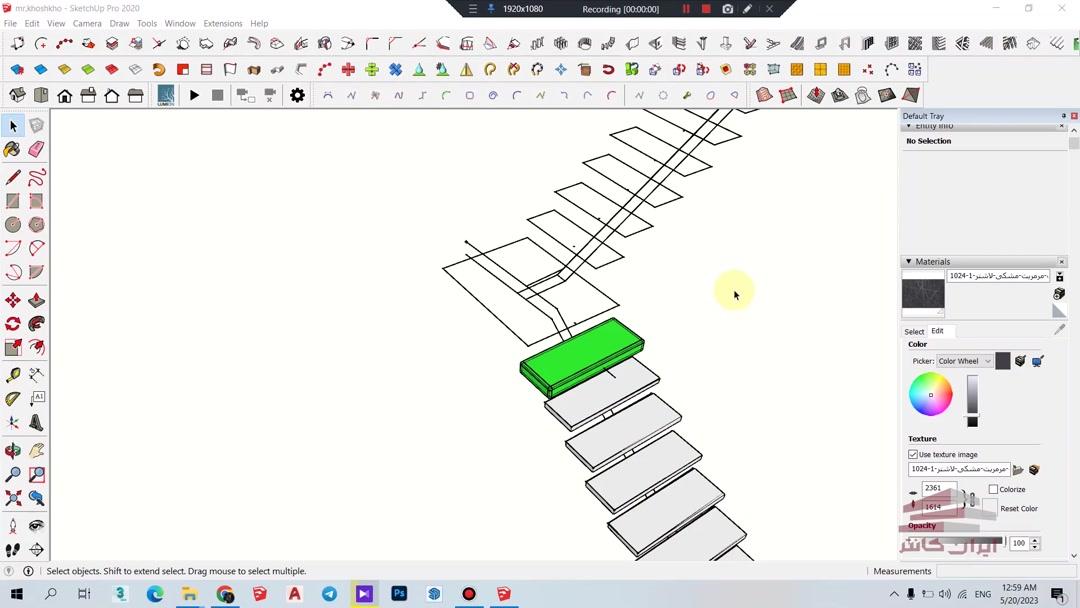Open the Extensions menu

point(222,23)
